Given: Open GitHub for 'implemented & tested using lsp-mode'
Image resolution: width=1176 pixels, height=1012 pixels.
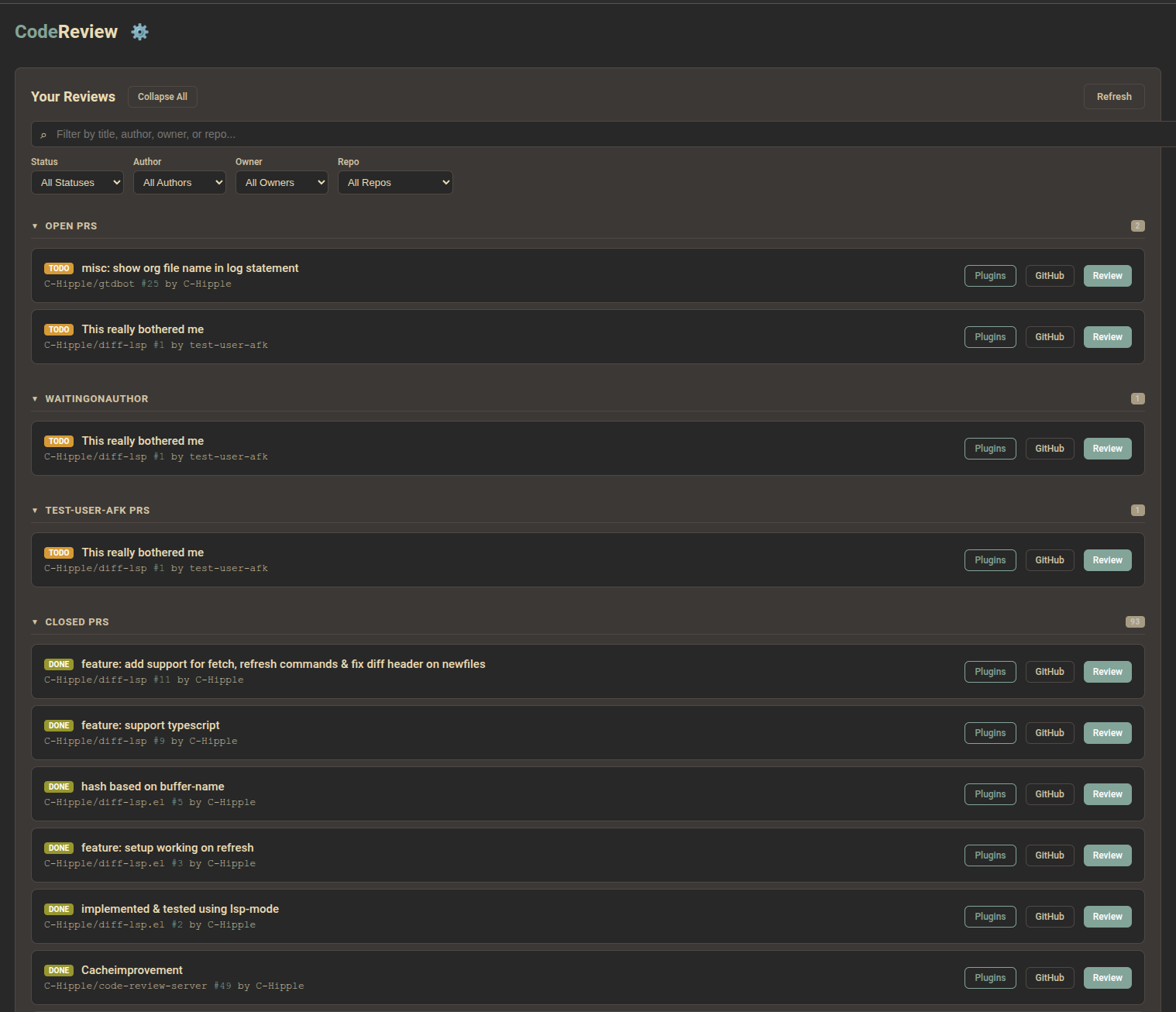Looking at the screenshot, I should point(1050,917).
